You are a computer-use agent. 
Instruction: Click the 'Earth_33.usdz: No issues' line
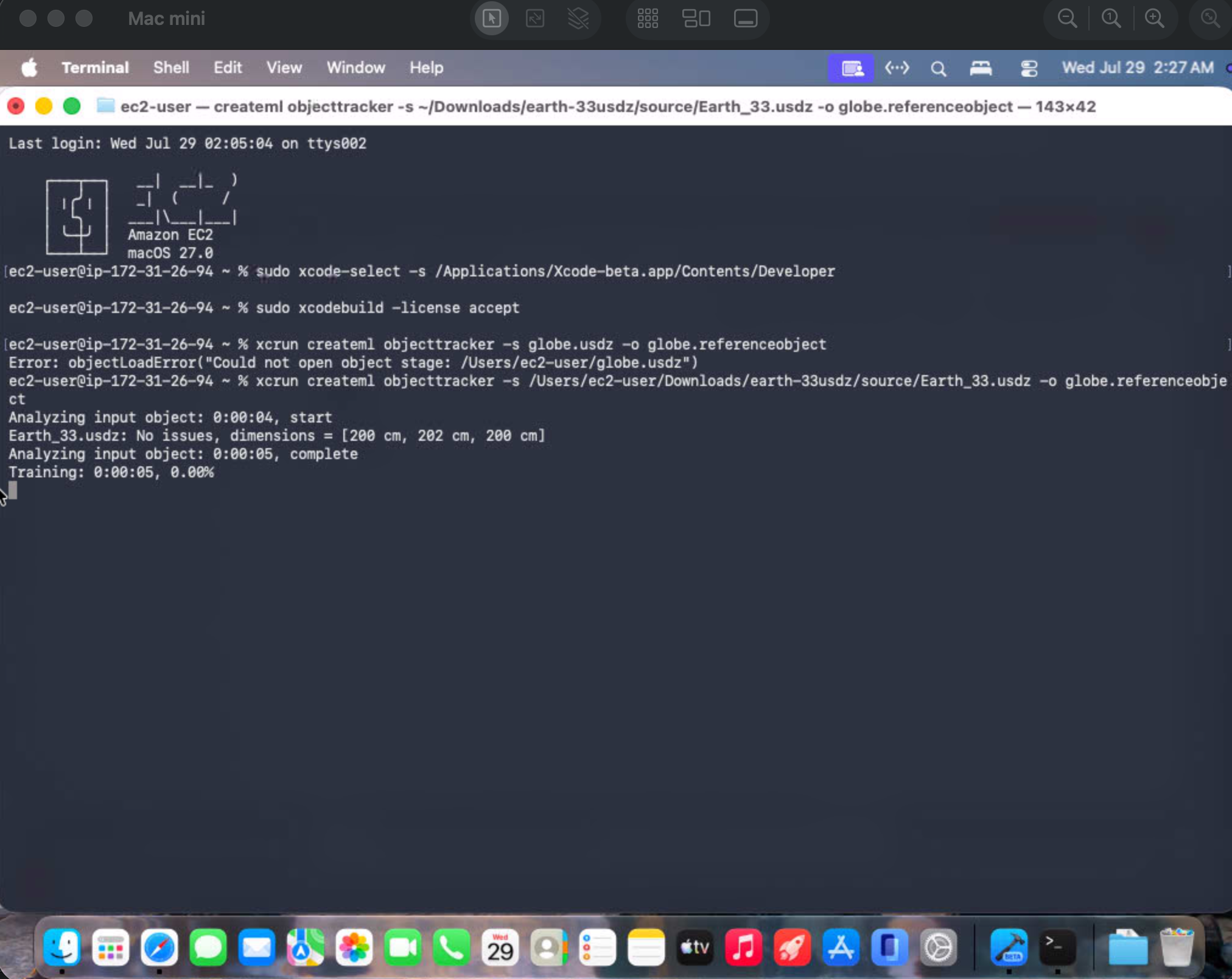coord(277,435)
